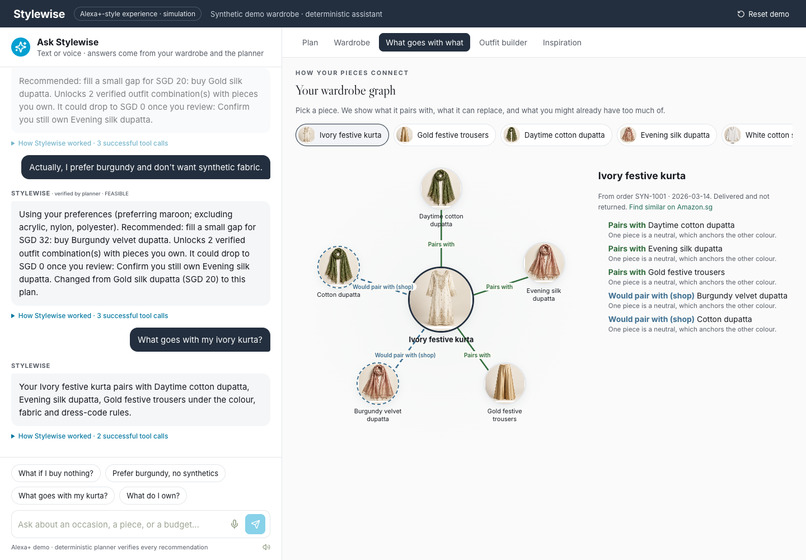Click the microphone voice input icon
This screenshot has width=806, height=560.
[x=234, y=524]
